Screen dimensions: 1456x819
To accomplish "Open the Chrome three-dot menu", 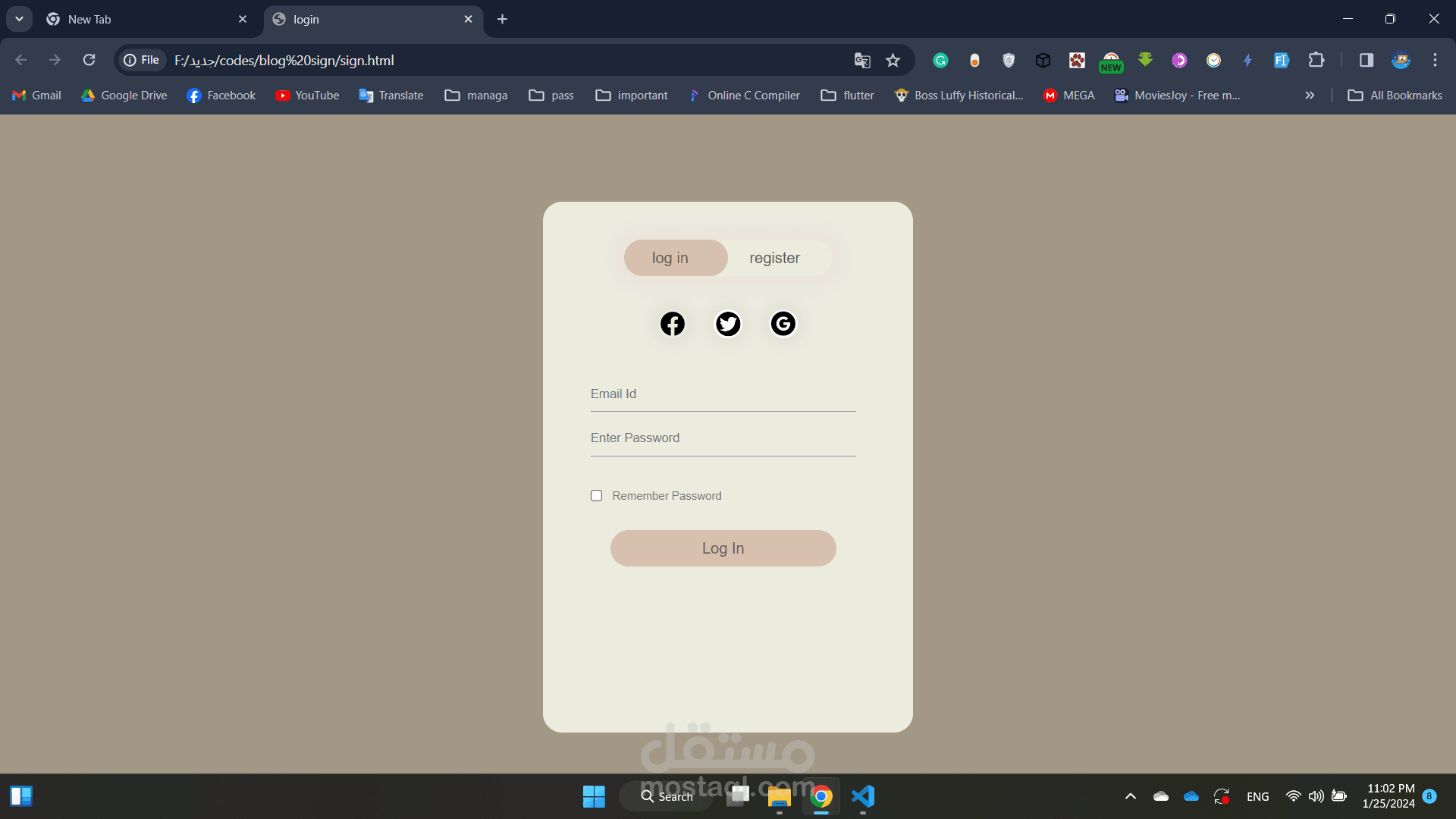I will [x=1435, y=61].
